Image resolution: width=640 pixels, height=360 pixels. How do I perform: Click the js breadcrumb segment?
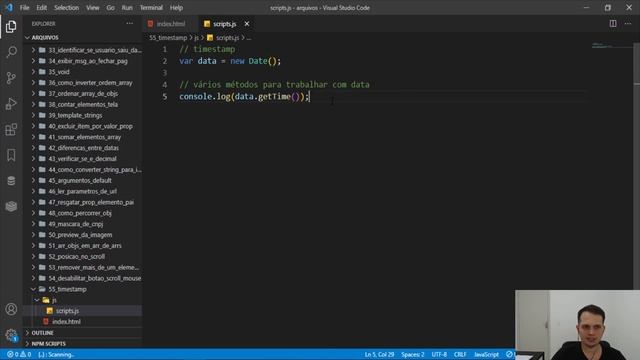[x=196, y=38]
